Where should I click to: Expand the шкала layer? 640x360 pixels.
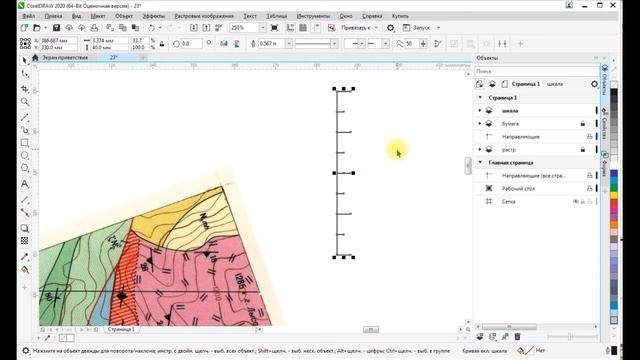coord(480,111)
